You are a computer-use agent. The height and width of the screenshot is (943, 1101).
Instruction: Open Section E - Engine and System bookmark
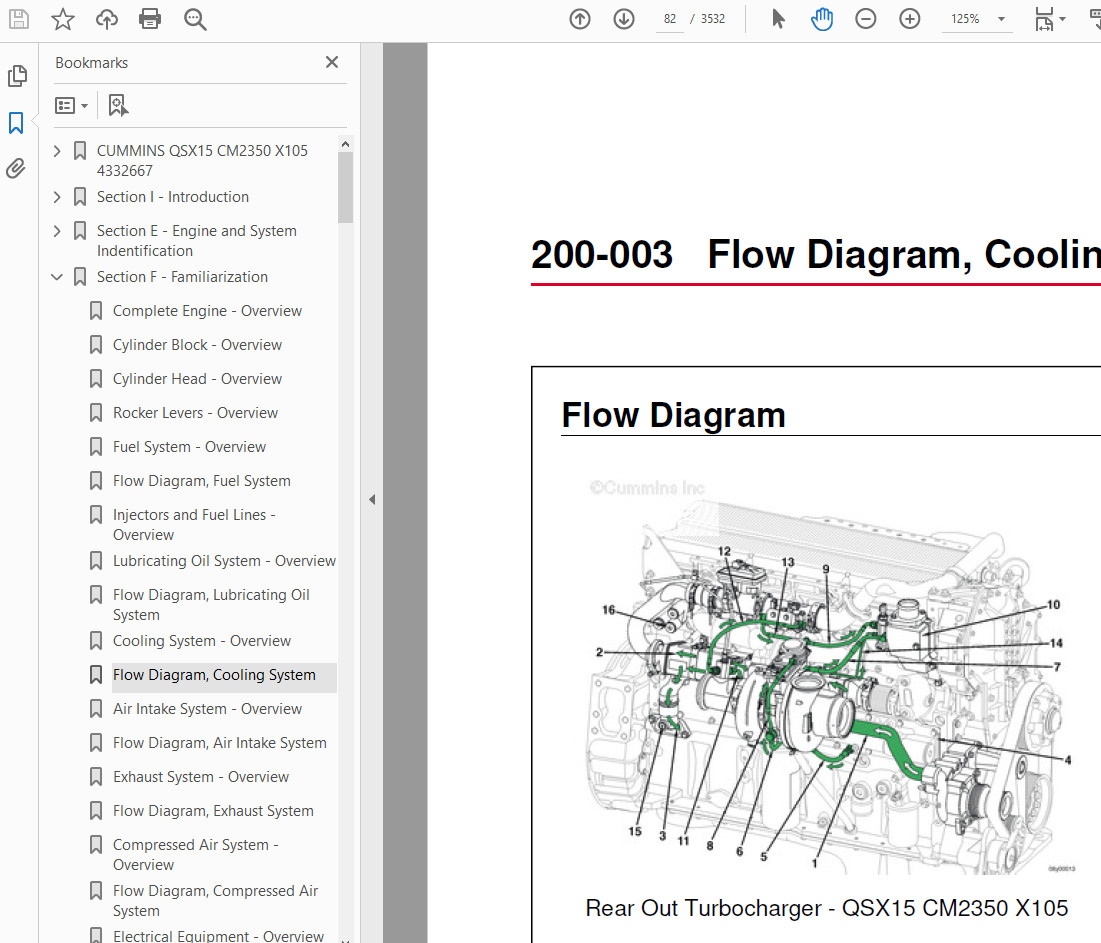(x=197, y=241)
